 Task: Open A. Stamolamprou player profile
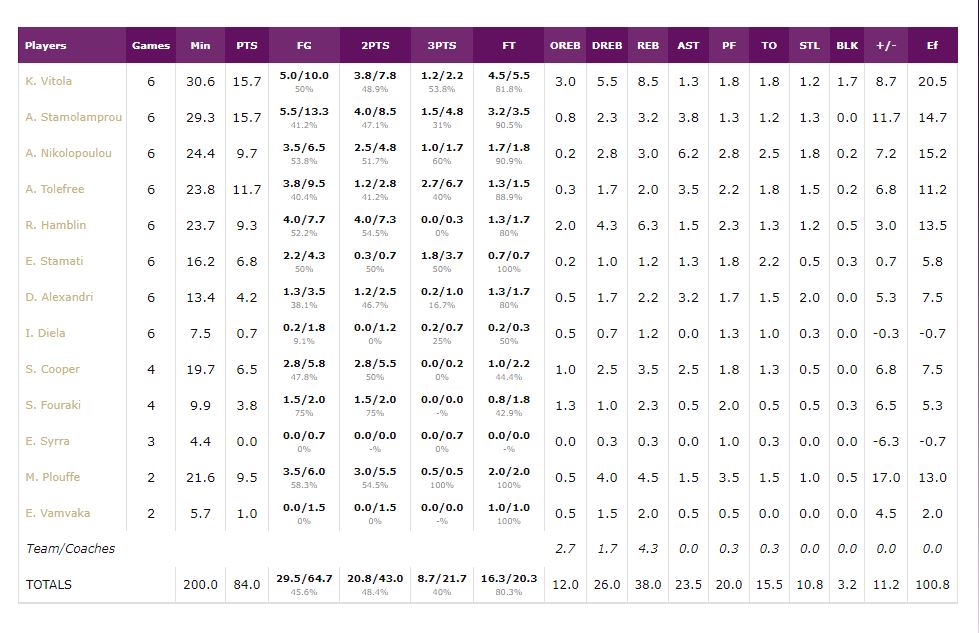coord(73,117)
